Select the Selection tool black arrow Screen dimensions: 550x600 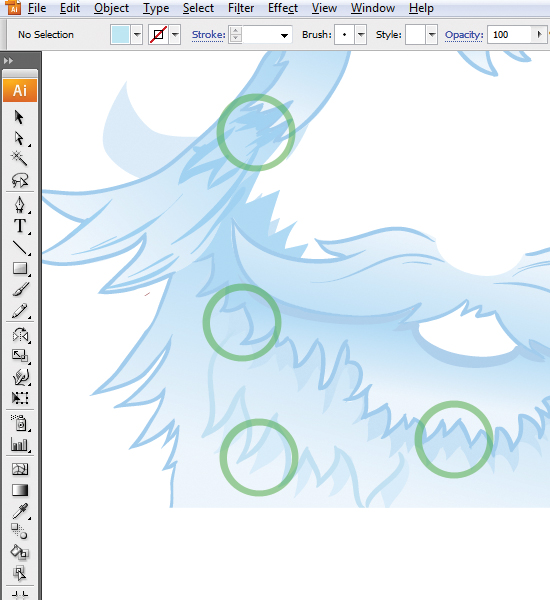[x=19, y=117]
